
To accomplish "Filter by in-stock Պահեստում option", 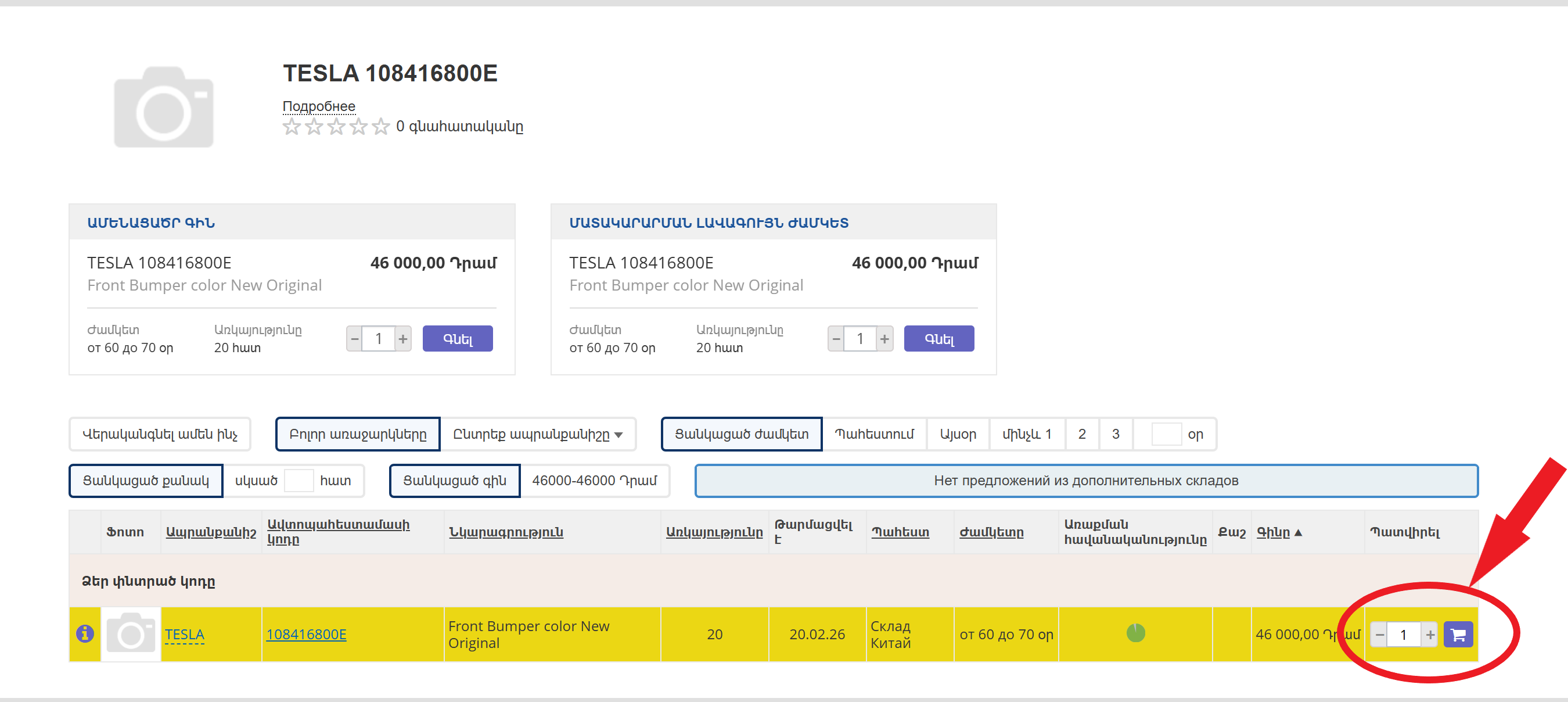I will click(875, 434).
